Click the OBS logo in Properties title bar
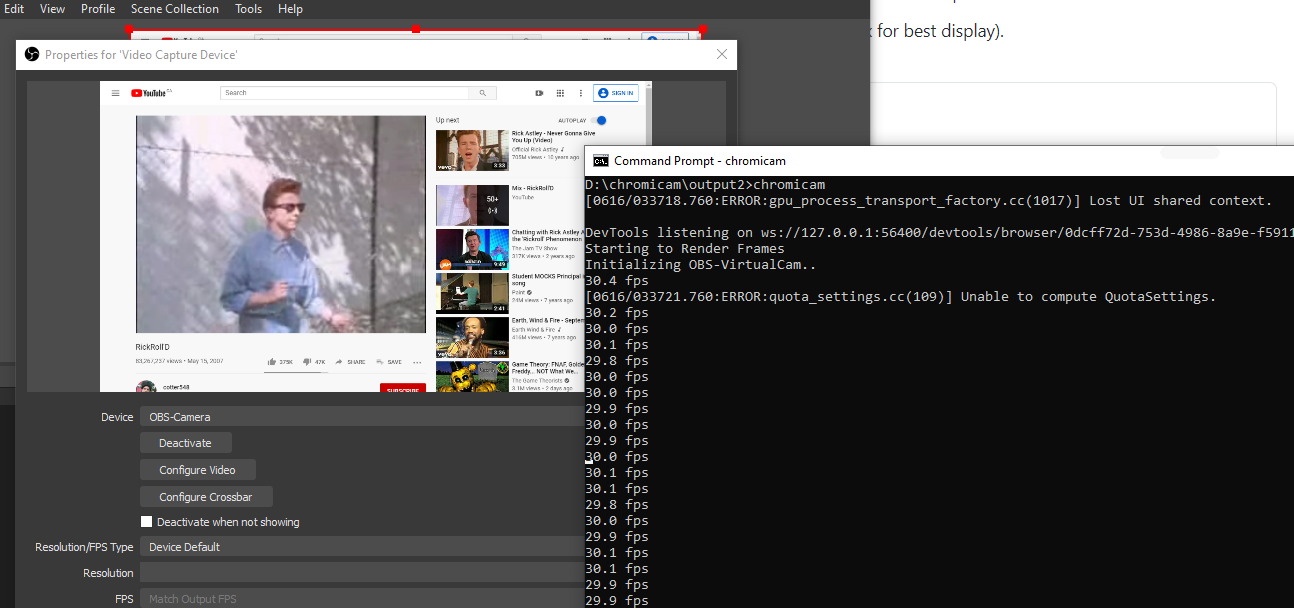The height and width of the screenshot is (608, 1294). pos(31,55)
